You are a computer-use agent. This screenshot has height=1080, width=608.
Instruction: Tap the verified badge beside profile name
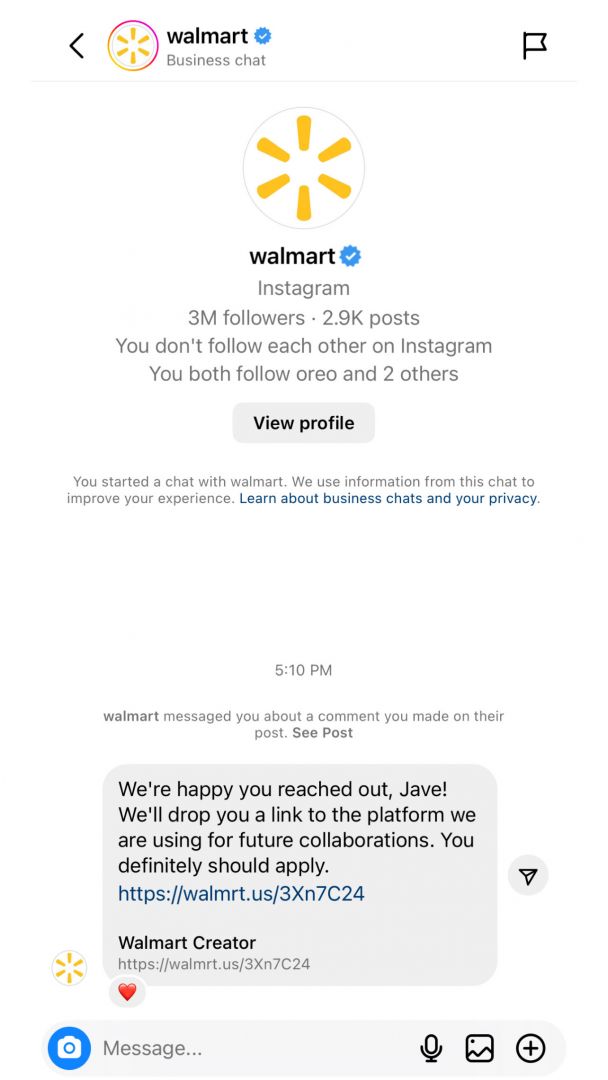(350, 256)
